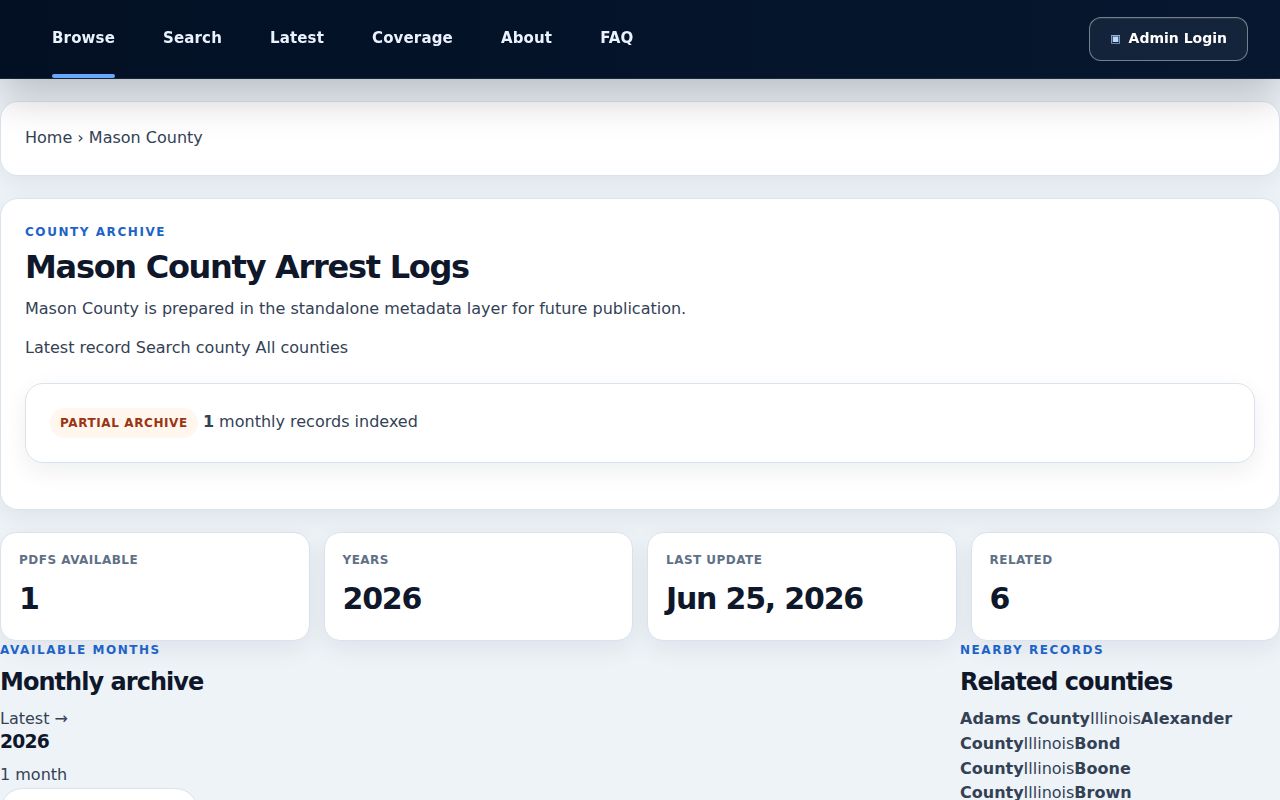Click the '1 month' text

pyautogui.click(x=33, y=774)
